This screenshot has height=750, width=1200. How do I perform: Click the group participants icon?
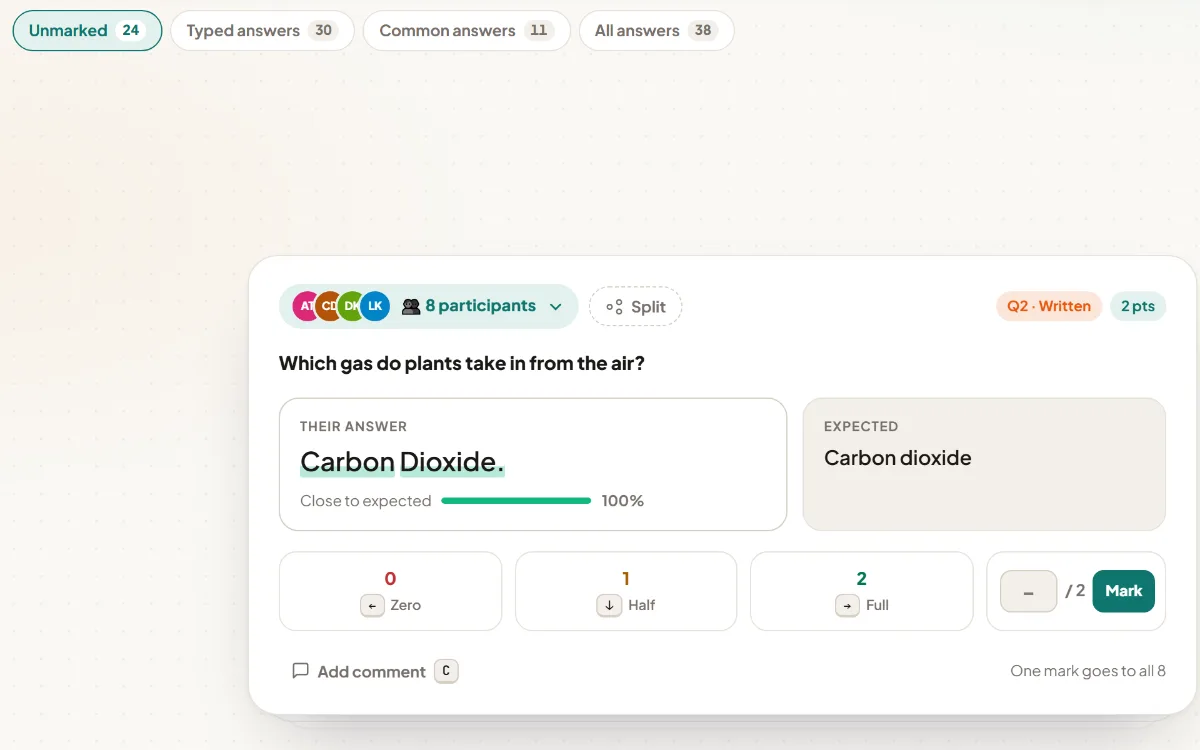click(x=410, y=307)
